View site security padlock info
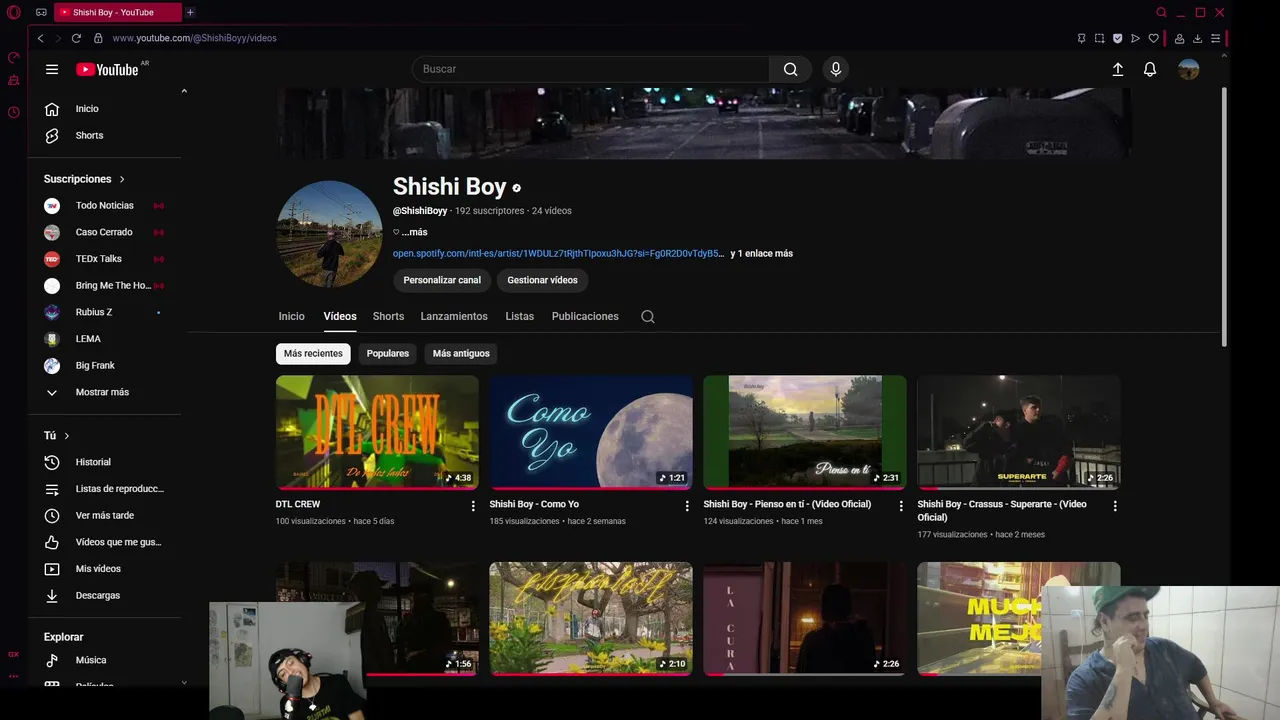 point(98,38)
